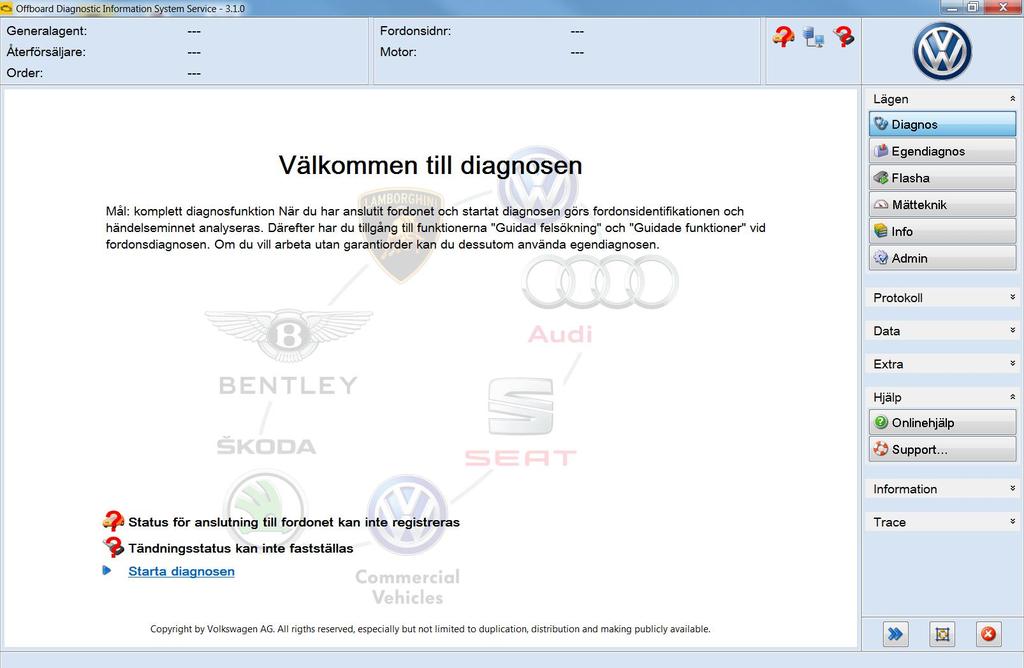Open the Flasha mode
Viewport: 1024px width, 668px height.
coord(942,178)
